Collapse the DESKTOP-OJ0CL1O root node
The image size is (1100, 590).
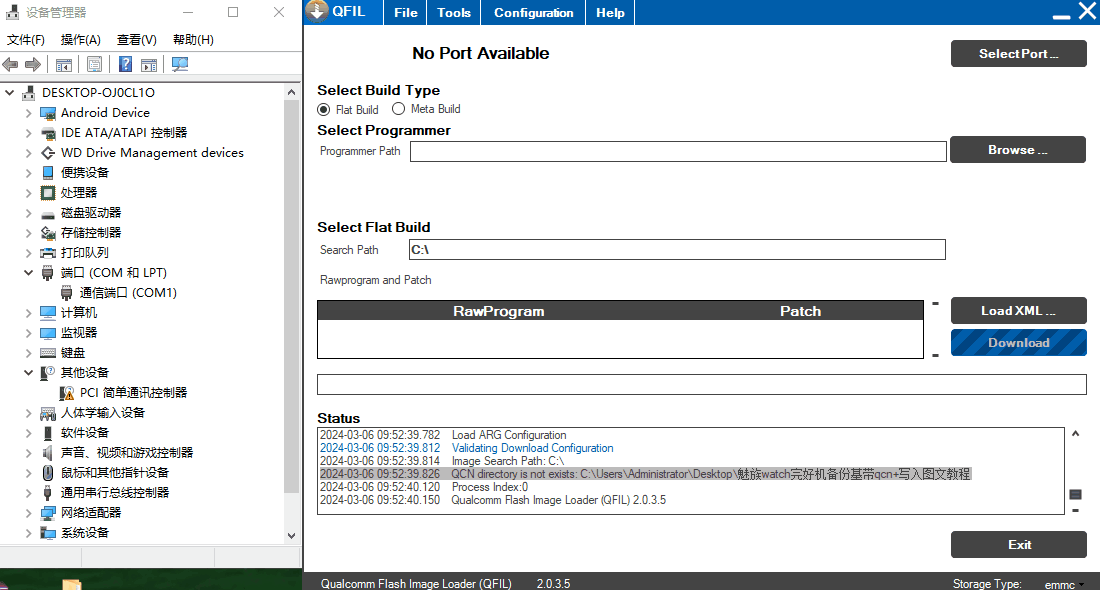pos(9,93)
